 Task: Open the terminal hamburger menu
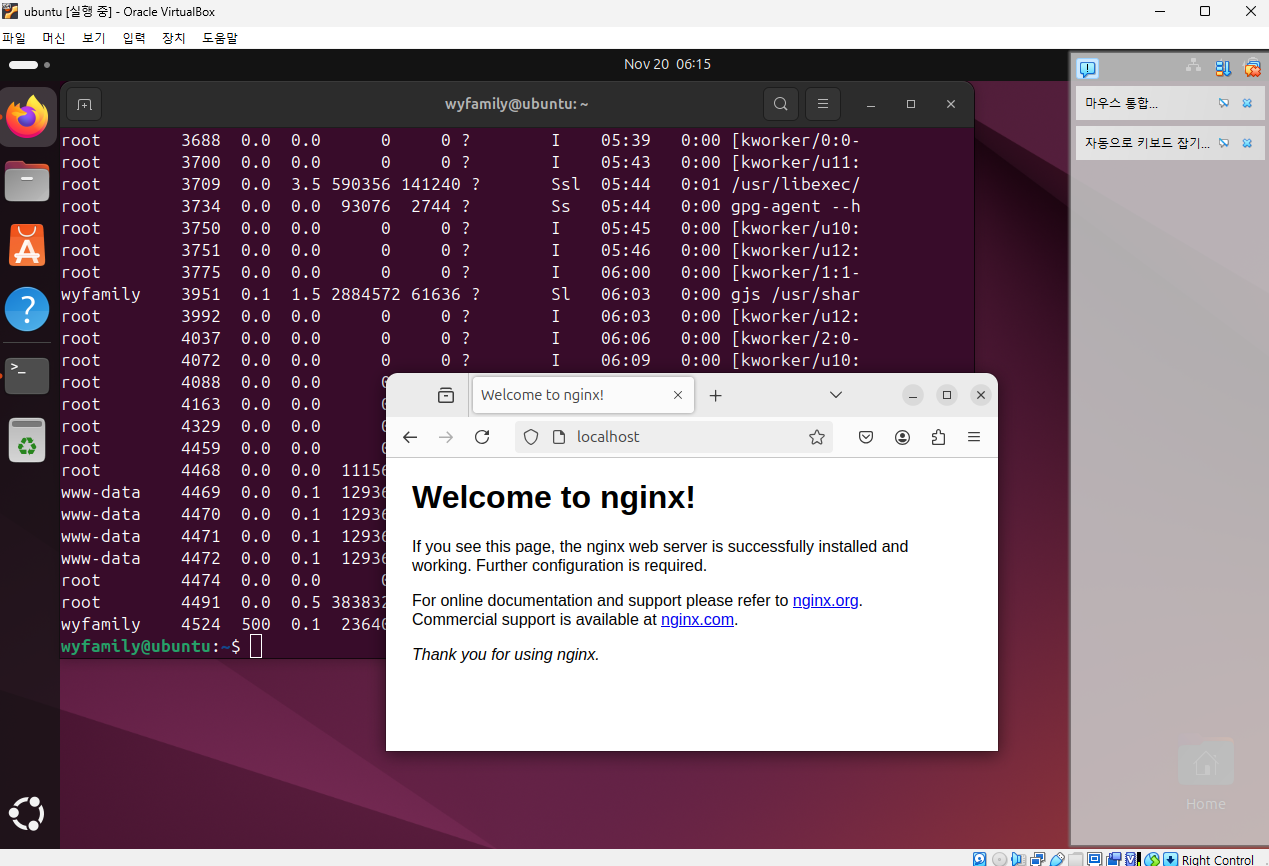[822, 104]
